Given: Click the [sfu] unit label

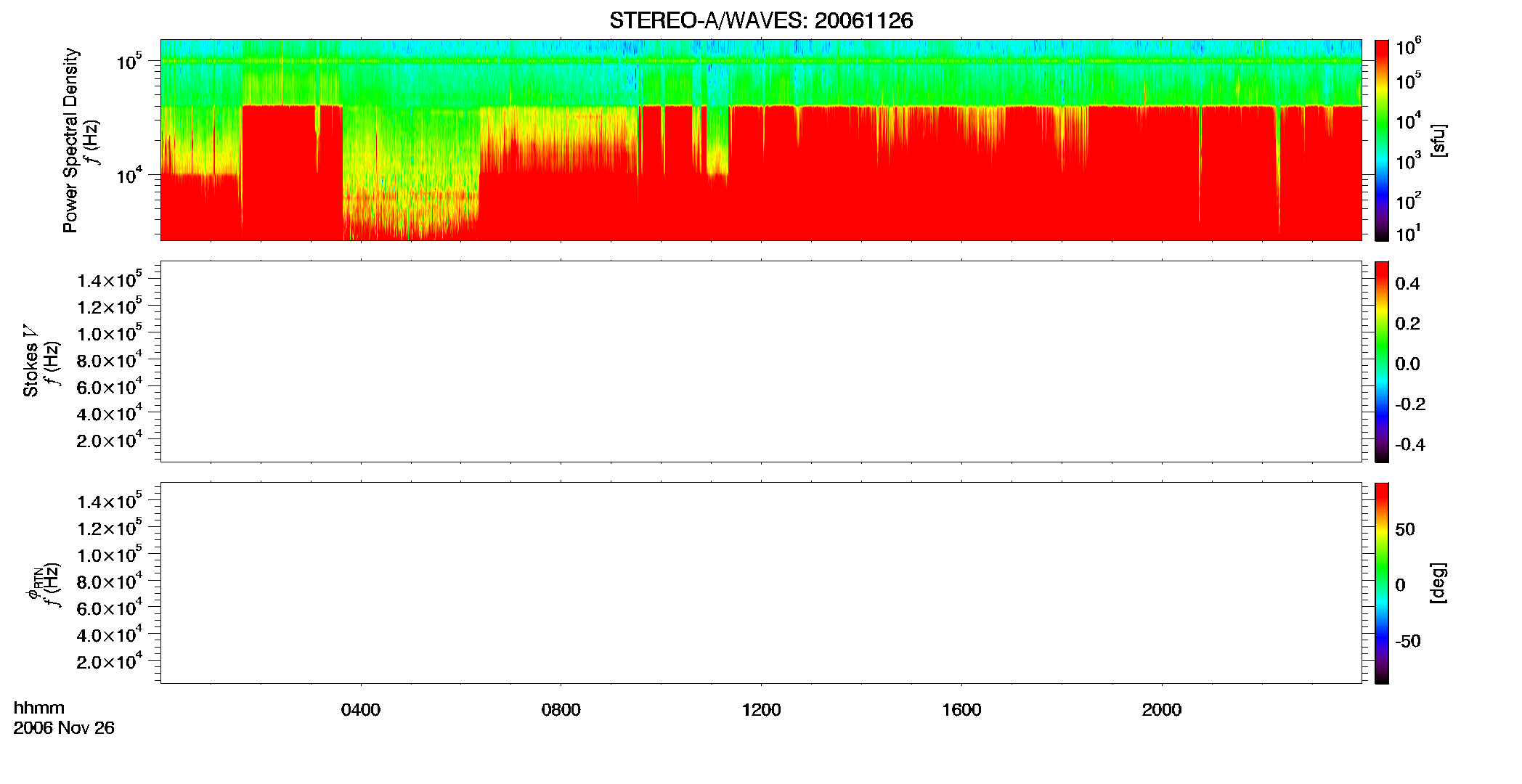Looking at the screenshot, I should pos(1438,140).
